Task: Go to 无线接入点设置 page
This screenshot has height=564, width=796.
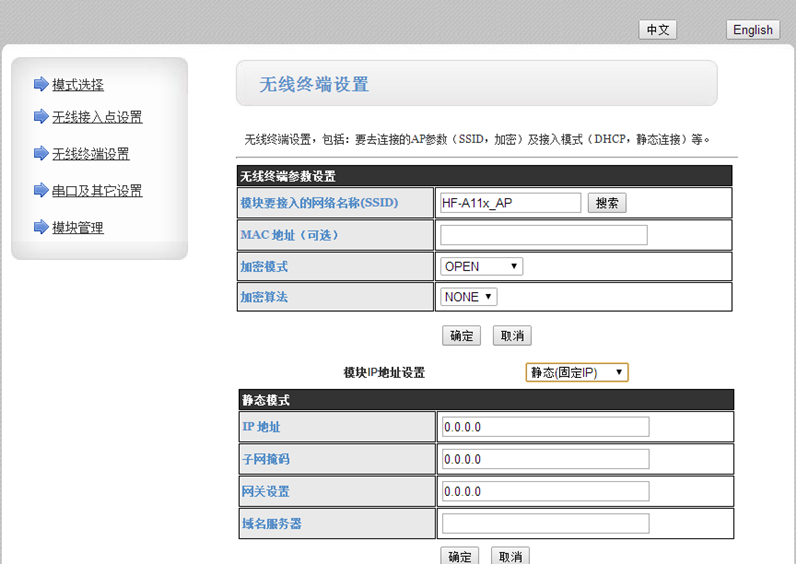Action: (x=97, y=117)
